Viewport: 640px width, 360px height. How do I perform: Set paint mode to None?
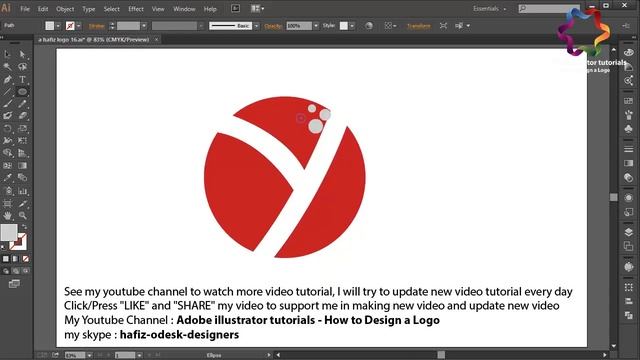pos(25,259)
